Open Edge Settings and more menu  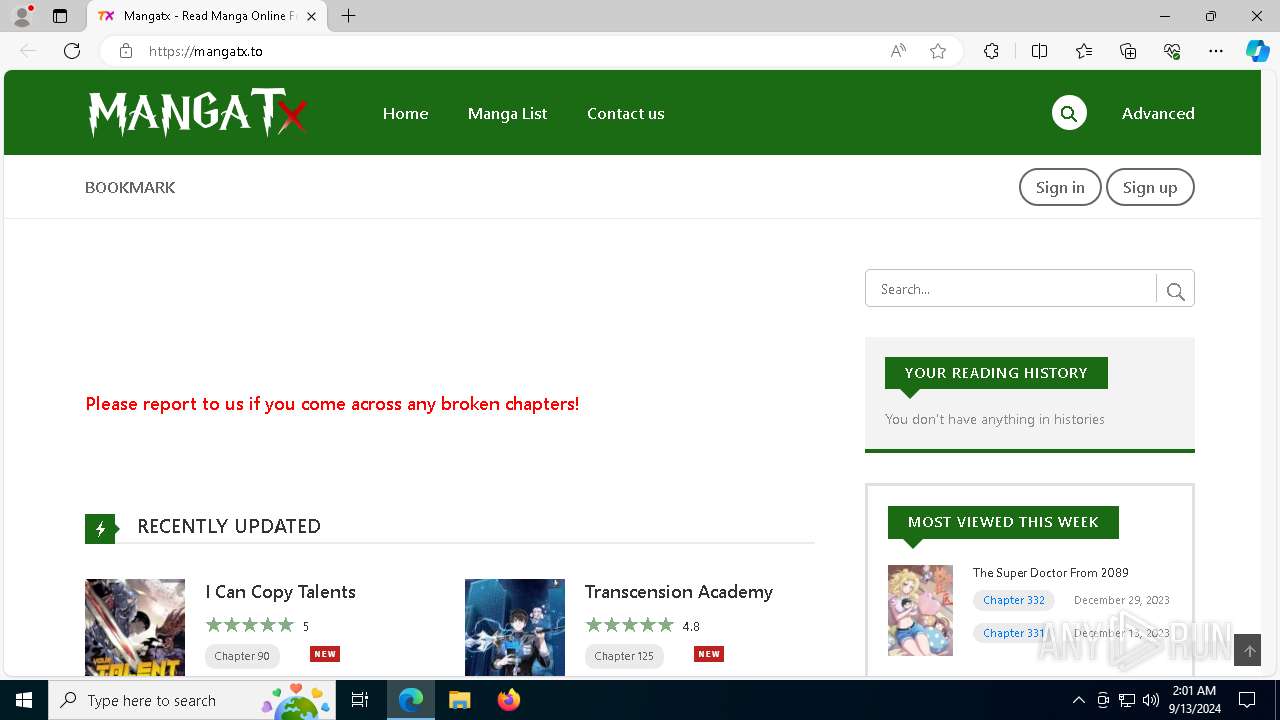[1216, 51]
